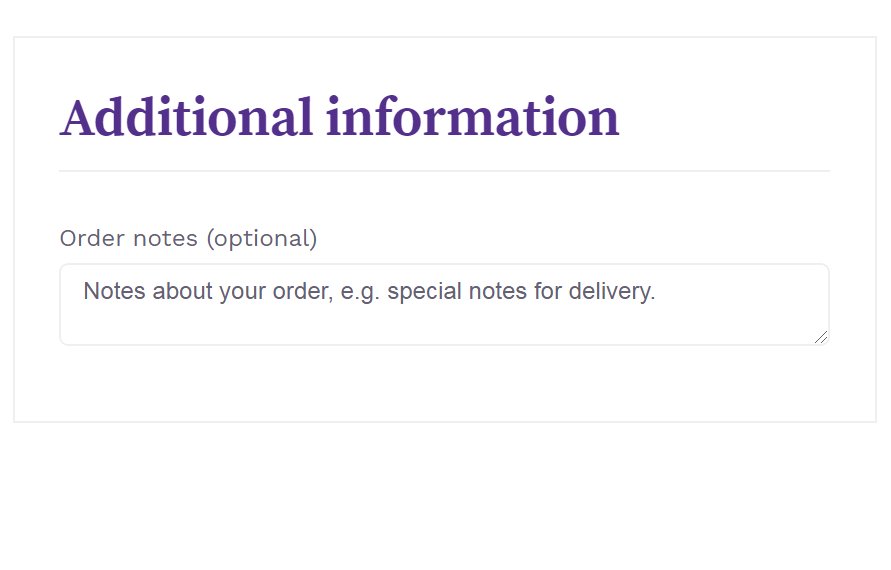The height and width of the screenshot is (570, 891).
Task: Click "delivery." at the placeholder's end
Action: pos(612,291)
